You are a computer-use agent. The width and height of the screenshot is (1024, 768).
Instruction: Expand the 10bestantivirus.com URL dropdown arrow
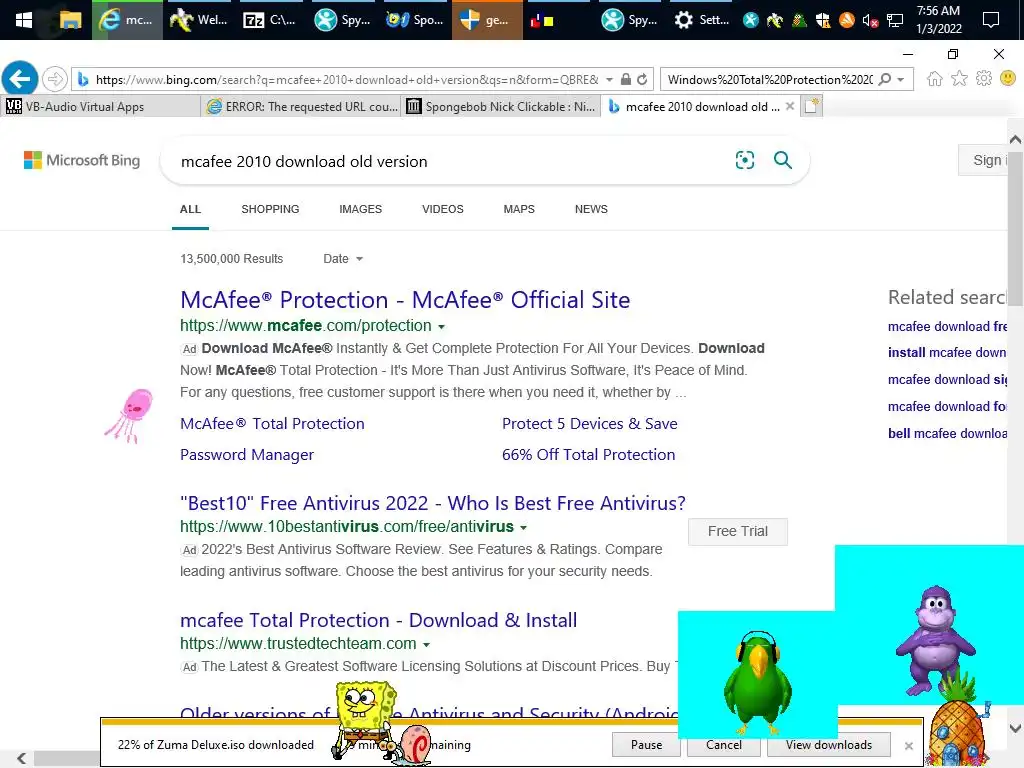(523, 527)
